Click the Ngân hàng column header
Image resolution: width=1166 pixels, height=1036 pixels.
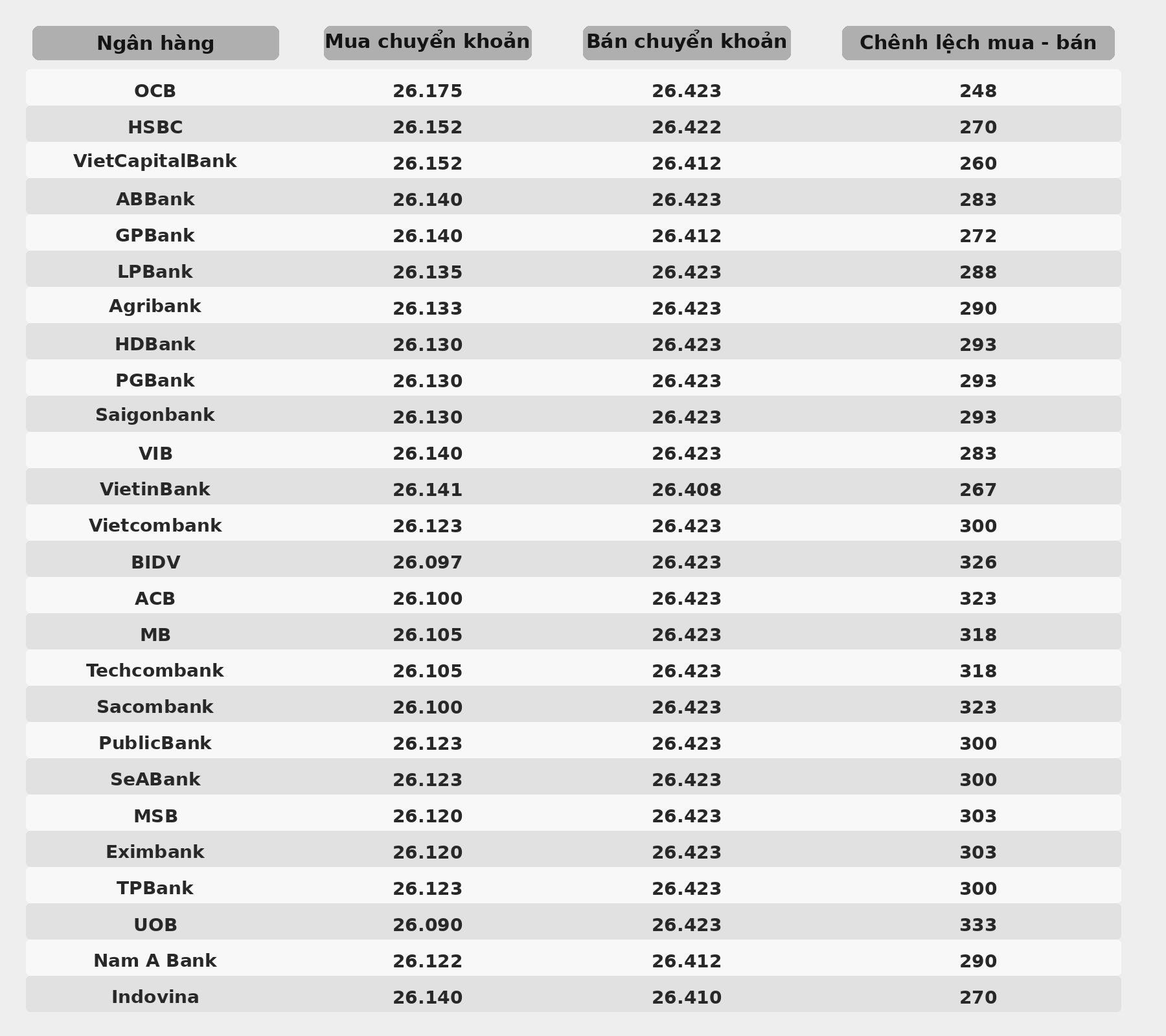155,43
